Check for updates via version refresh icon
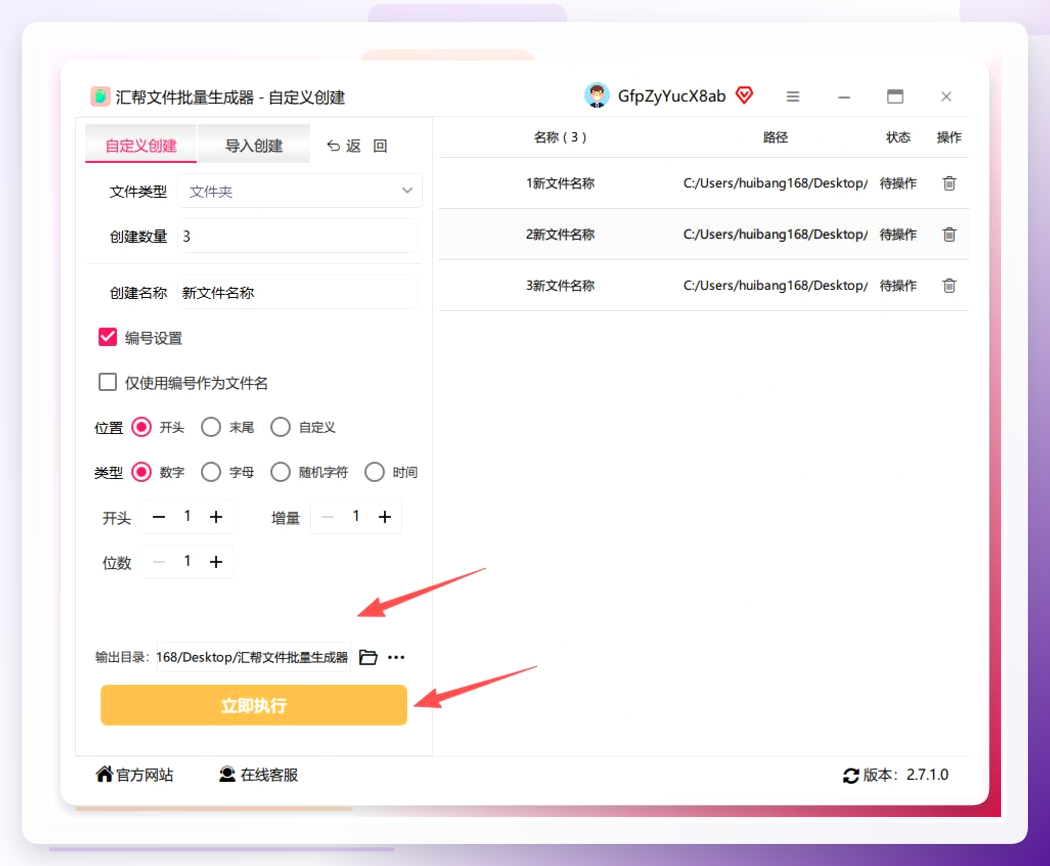The height and width of the screenshot is (866, 1050). click(850, 776)
